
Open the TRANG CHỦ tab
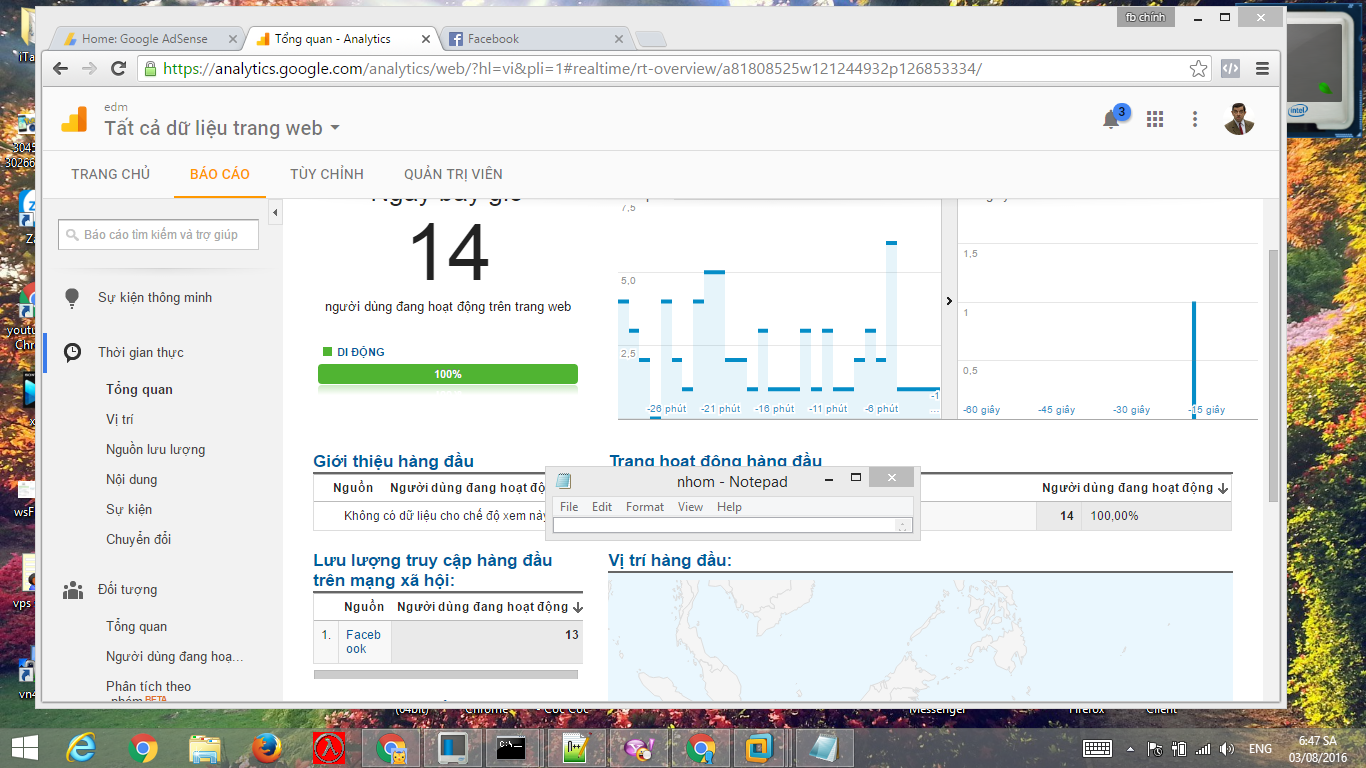tap(110, 174)
